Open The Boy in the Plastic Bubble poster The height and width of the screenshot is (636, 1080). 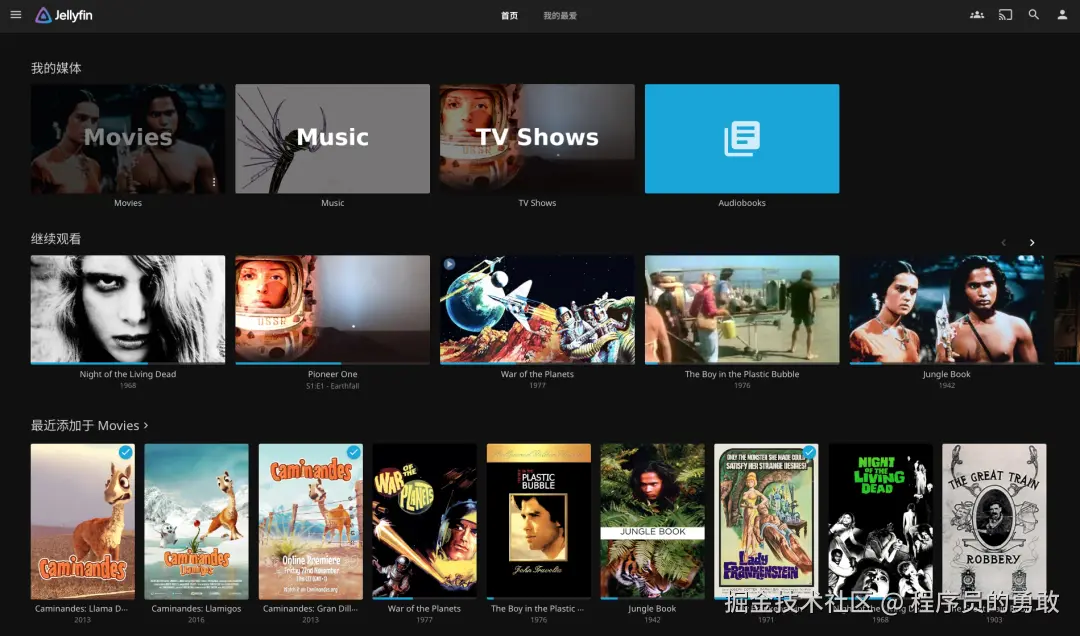539,521
